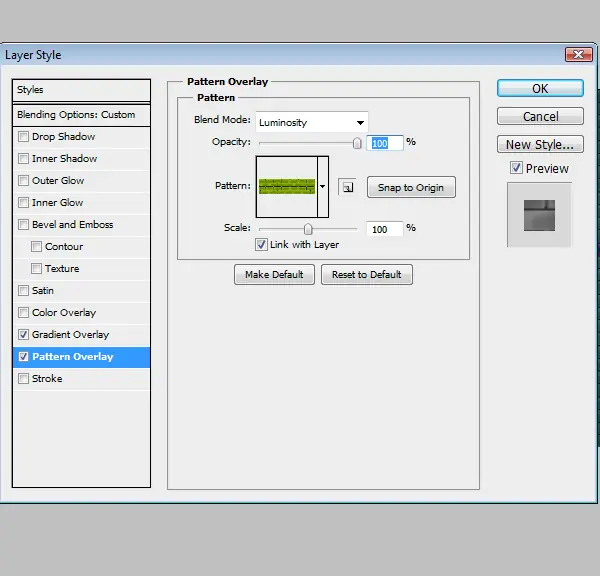
Task: Enable Bevel and Emboss checkbox
Action: (23, 224)
